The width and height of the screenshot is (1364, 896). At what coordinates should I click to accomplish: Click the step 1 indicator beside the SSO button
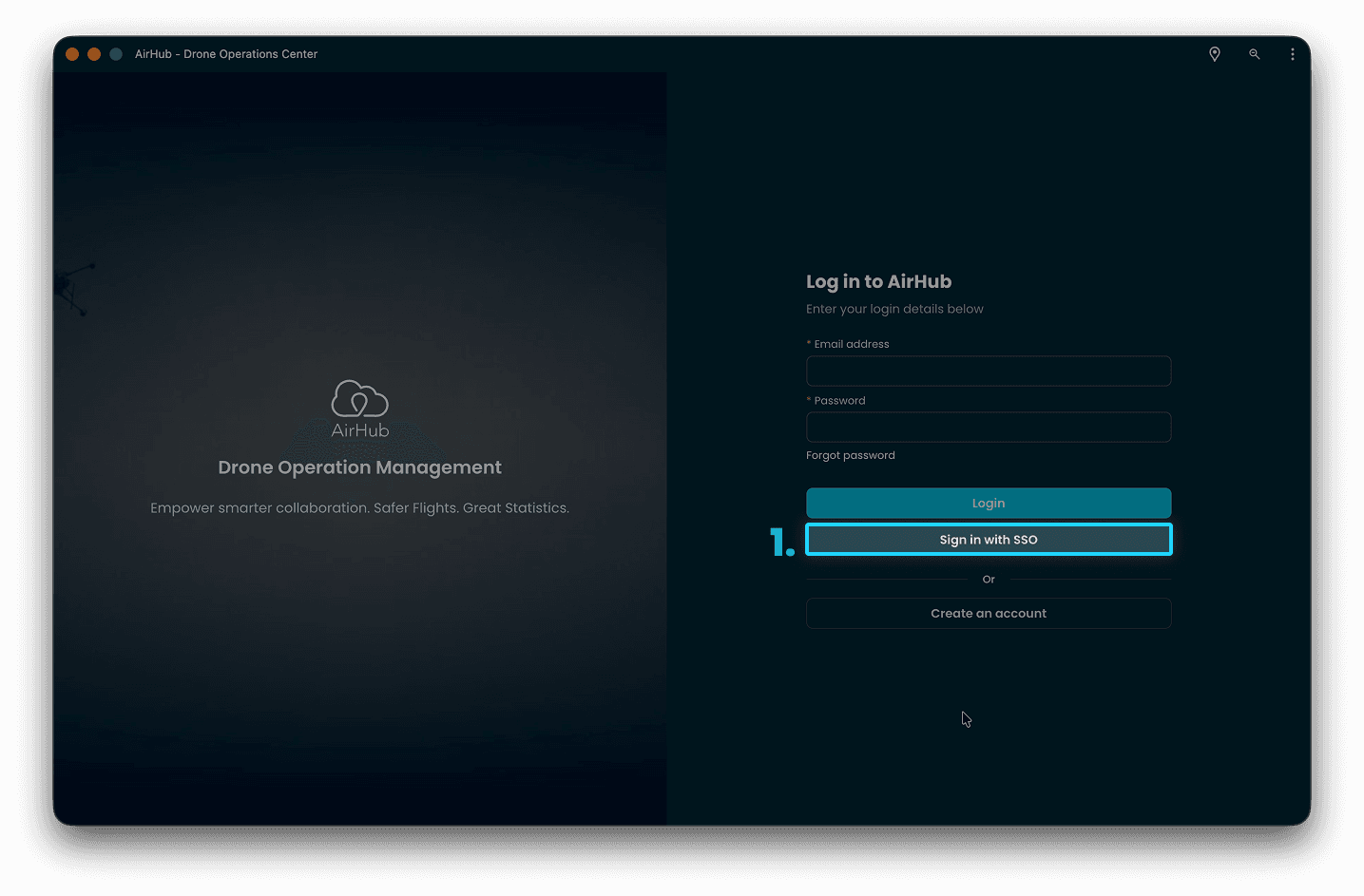(782, 541)
